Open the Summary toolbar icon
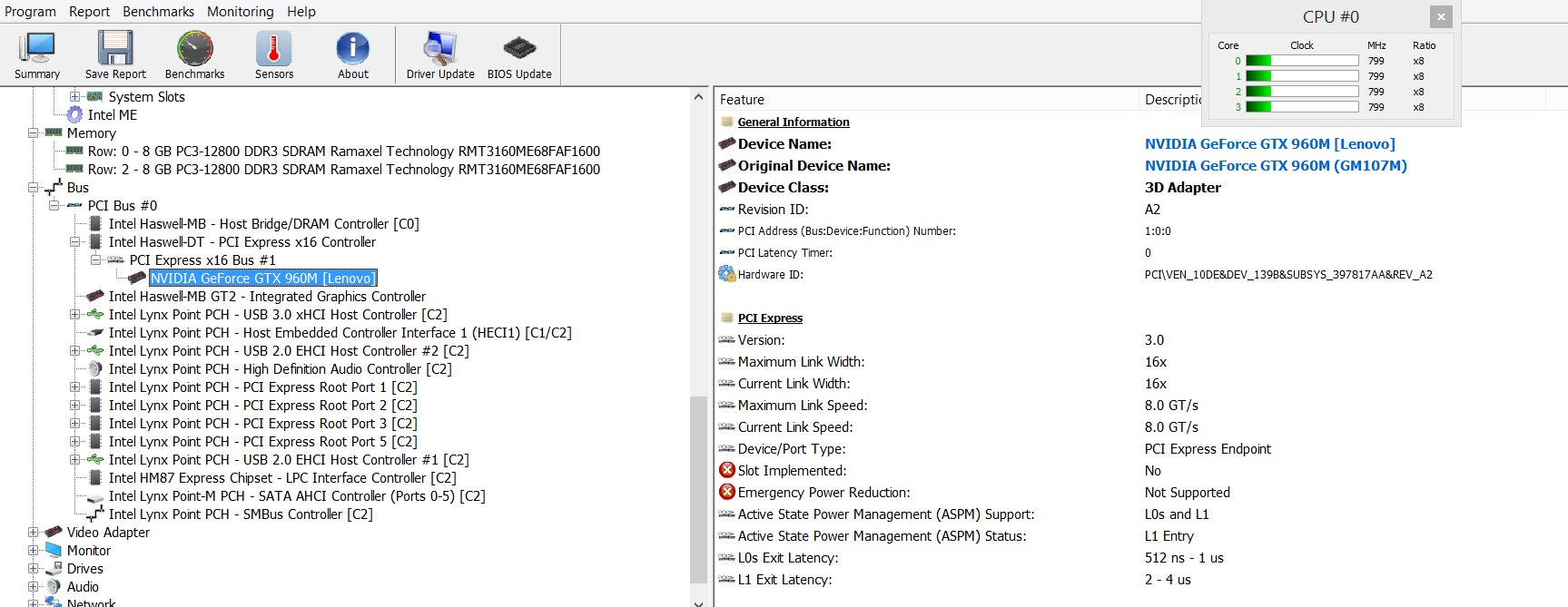Viewport: 1568px width, 607px height. pos(37,48)
